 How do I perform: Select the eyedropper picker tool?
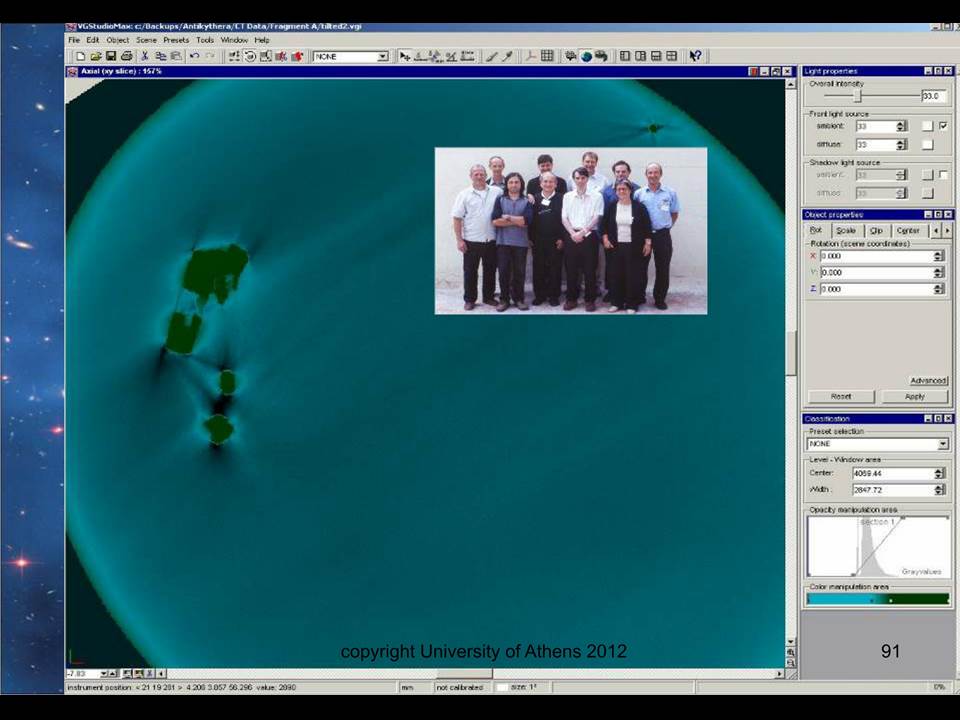tap(507, 56)
